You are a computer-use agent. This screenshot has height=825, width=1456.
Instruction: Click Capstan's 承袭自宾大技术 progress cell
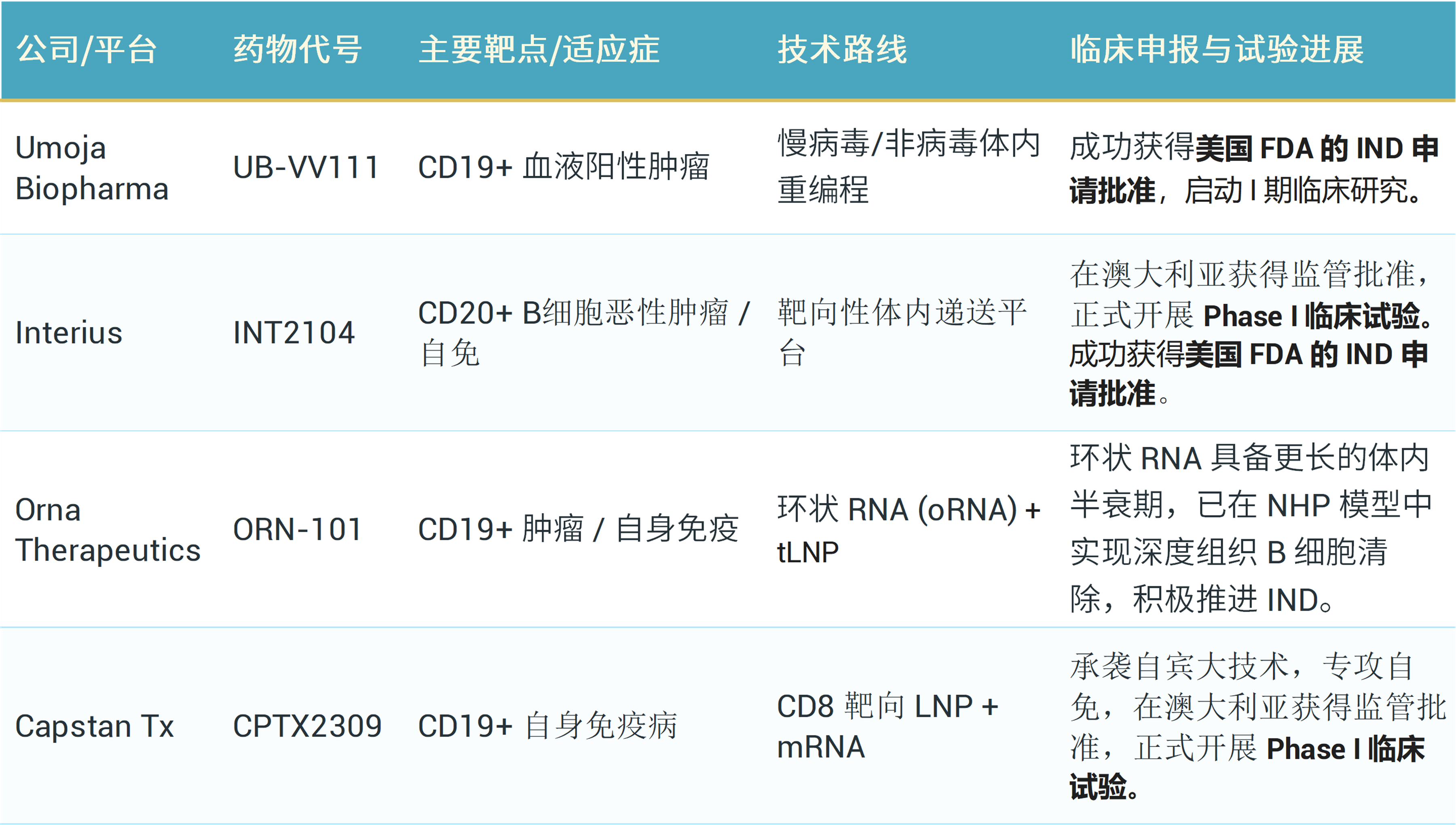(x=1258, y=726)
